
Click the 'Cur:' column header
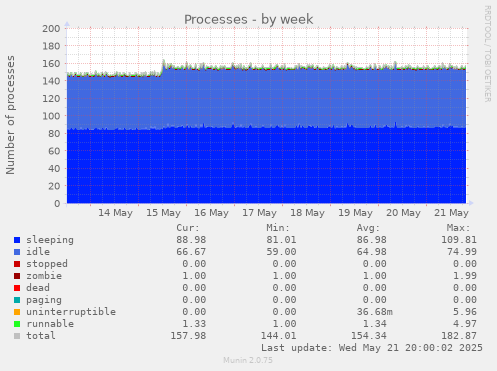pyautogui.click(x=188, y=228)
